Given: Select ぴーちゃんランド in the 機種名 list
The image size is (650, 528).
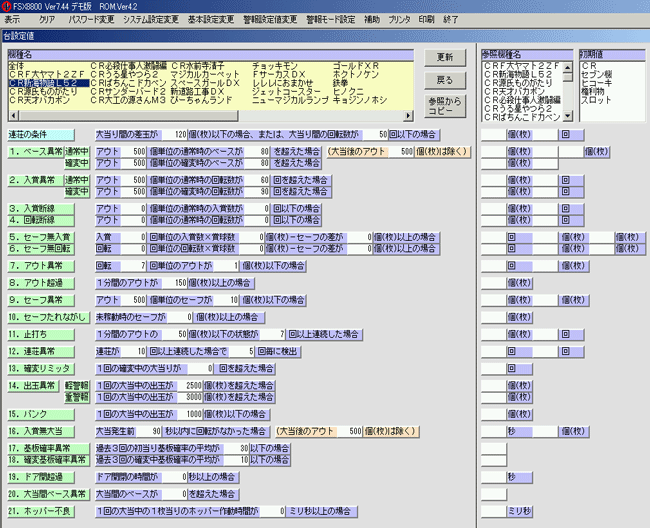Looking at the screenshot, I should (x=201, y=100).
